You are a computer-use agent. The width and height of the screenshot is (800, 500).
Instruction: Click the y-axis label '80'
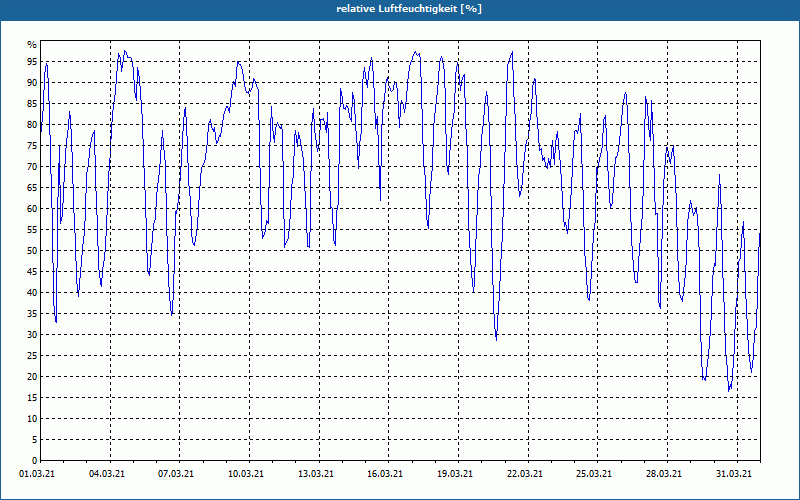(32, 124)
